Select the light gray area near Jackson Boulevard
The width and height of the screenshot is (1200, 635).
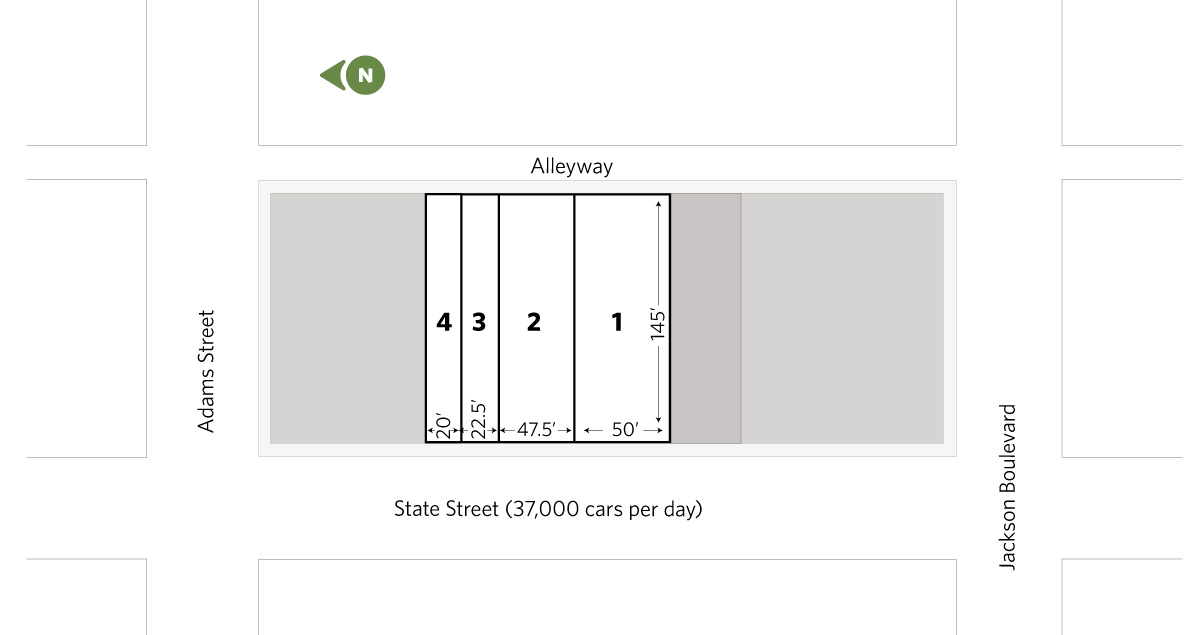[x=842, y=318]
